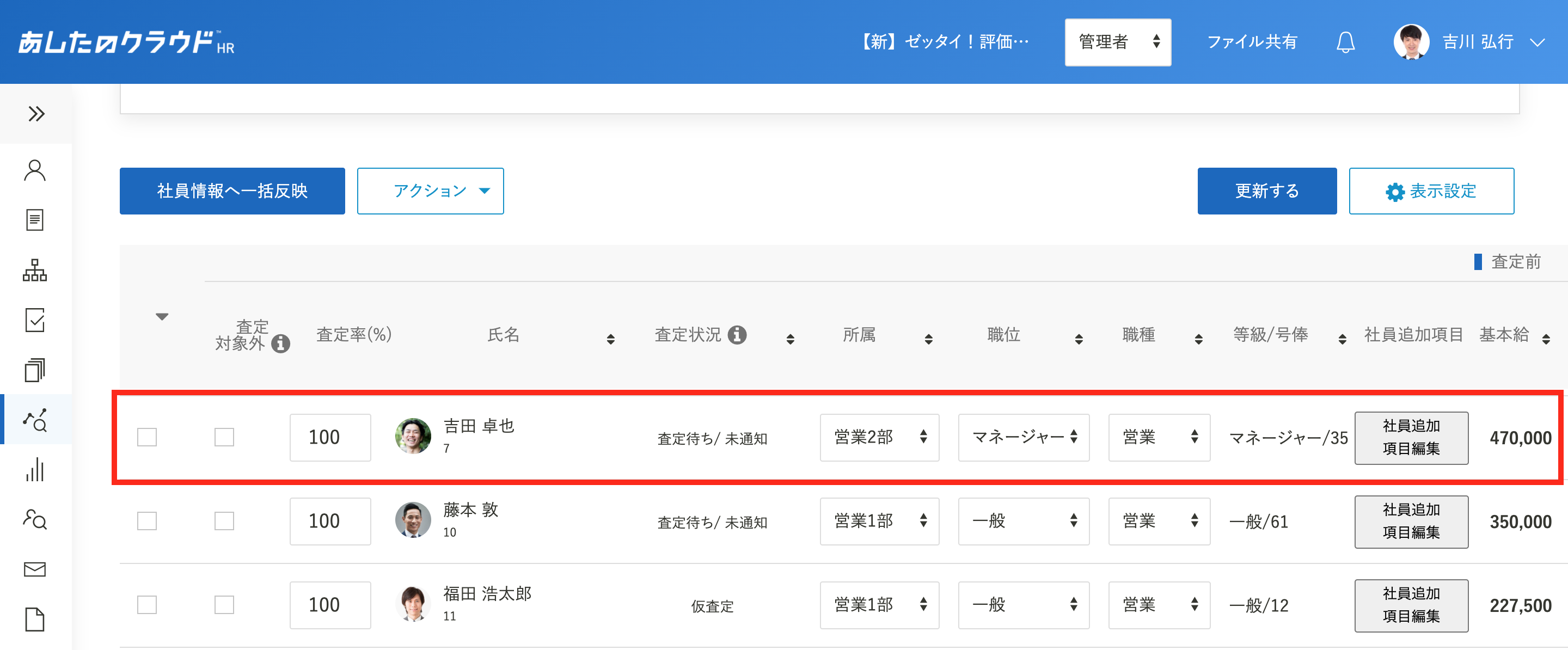Viewport: 1568px width, 650px height.
Task: Click the あしたのクラウド HR logo
Action: coord(126,42)
